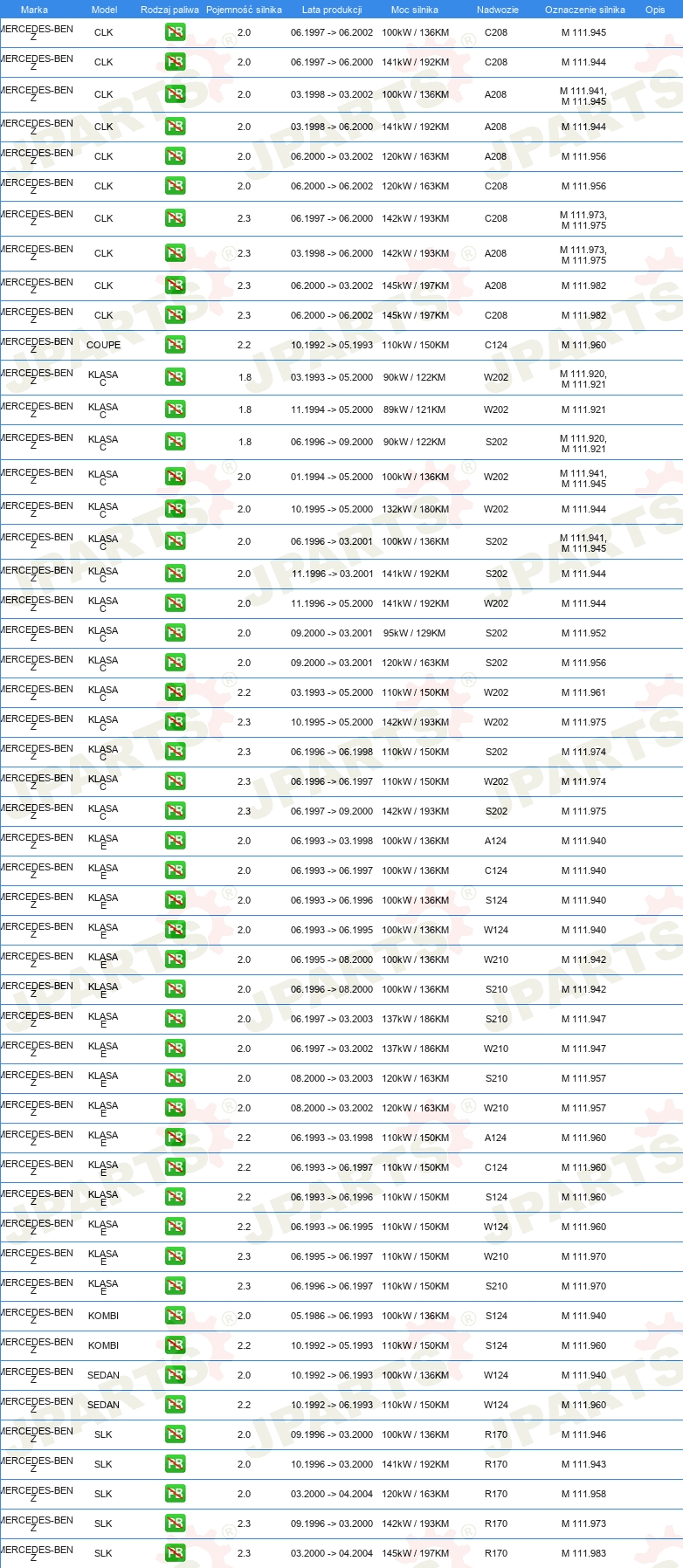The height and width of the screenshot is (1568, 683).
Task: Click fuel icon in KLASA C S202 M 111.956 row
Action: click(175, 663)
